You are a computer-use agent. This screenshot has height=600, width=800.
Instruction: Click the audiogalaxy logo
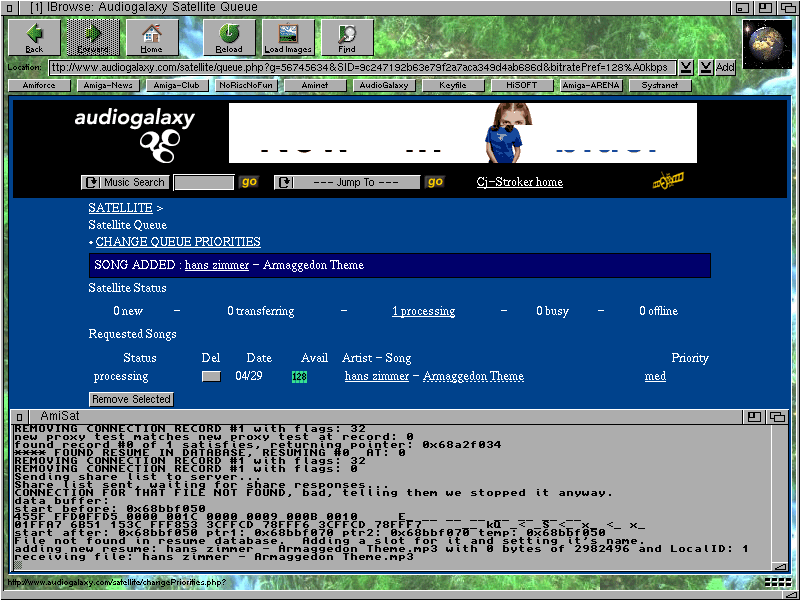click(135, 134)
